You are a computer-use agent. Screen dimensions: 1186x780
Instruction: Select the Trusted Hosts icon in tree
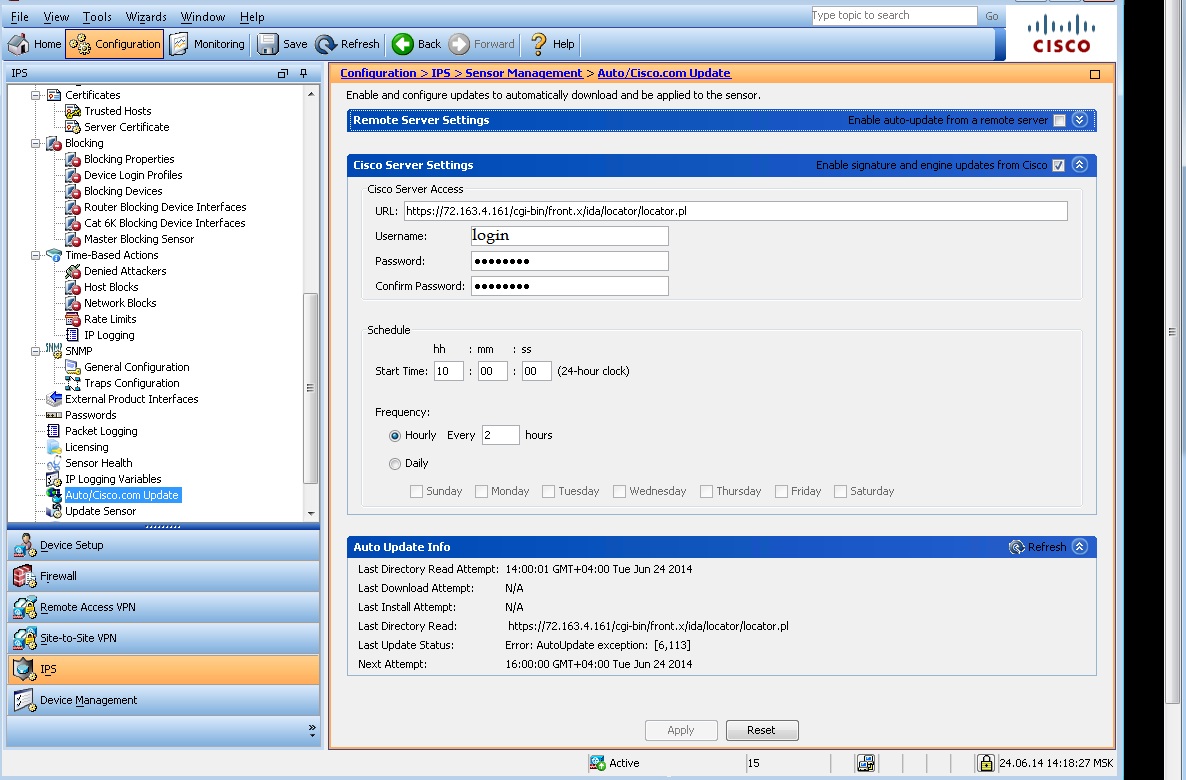point(73,111)
